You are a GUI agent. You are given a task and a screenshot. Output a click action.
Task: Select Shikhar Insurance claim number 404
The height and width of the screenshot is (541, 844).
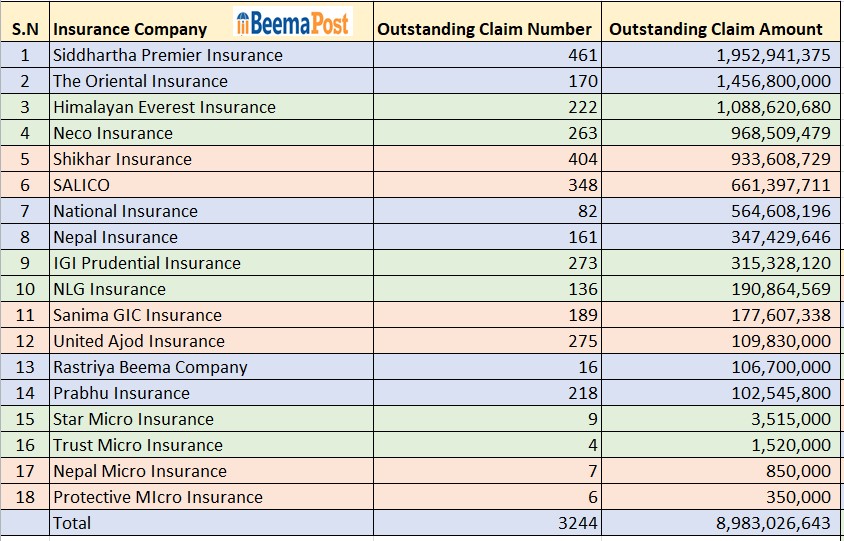[x=582, y=159]
